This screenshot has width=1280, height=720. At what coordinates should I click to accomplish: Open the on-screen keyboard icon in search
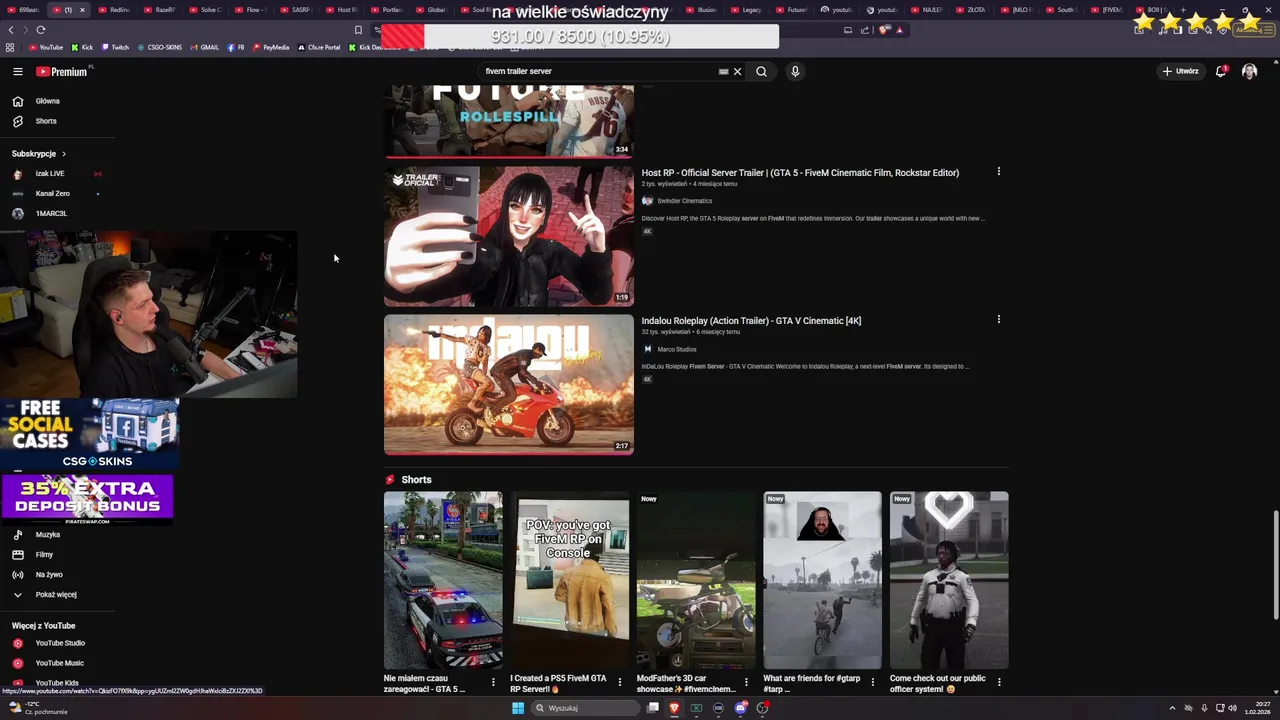(723, 71)
